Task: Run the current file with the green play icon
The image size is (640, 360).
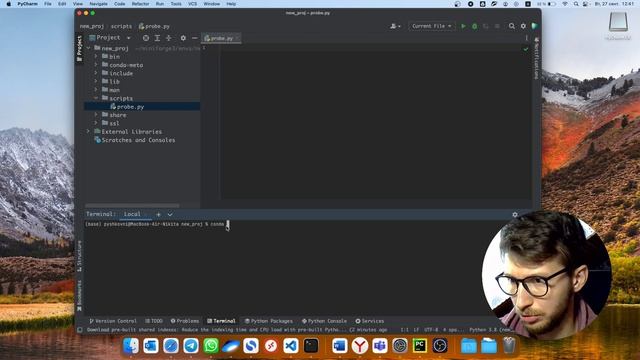Action: point(463,26)
